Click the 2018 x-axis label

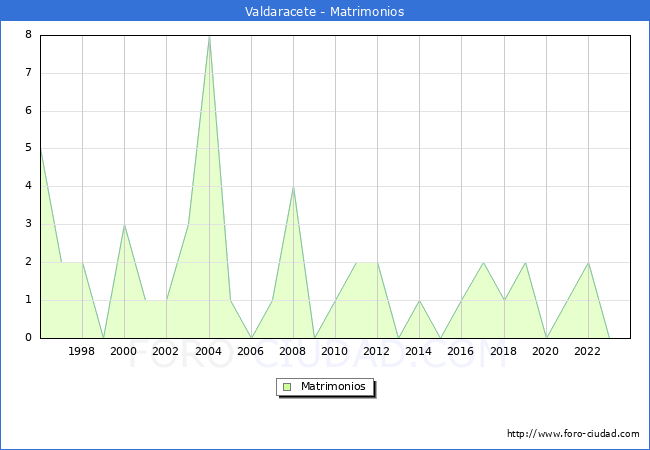pyautogui.click(x=503, y=351)
